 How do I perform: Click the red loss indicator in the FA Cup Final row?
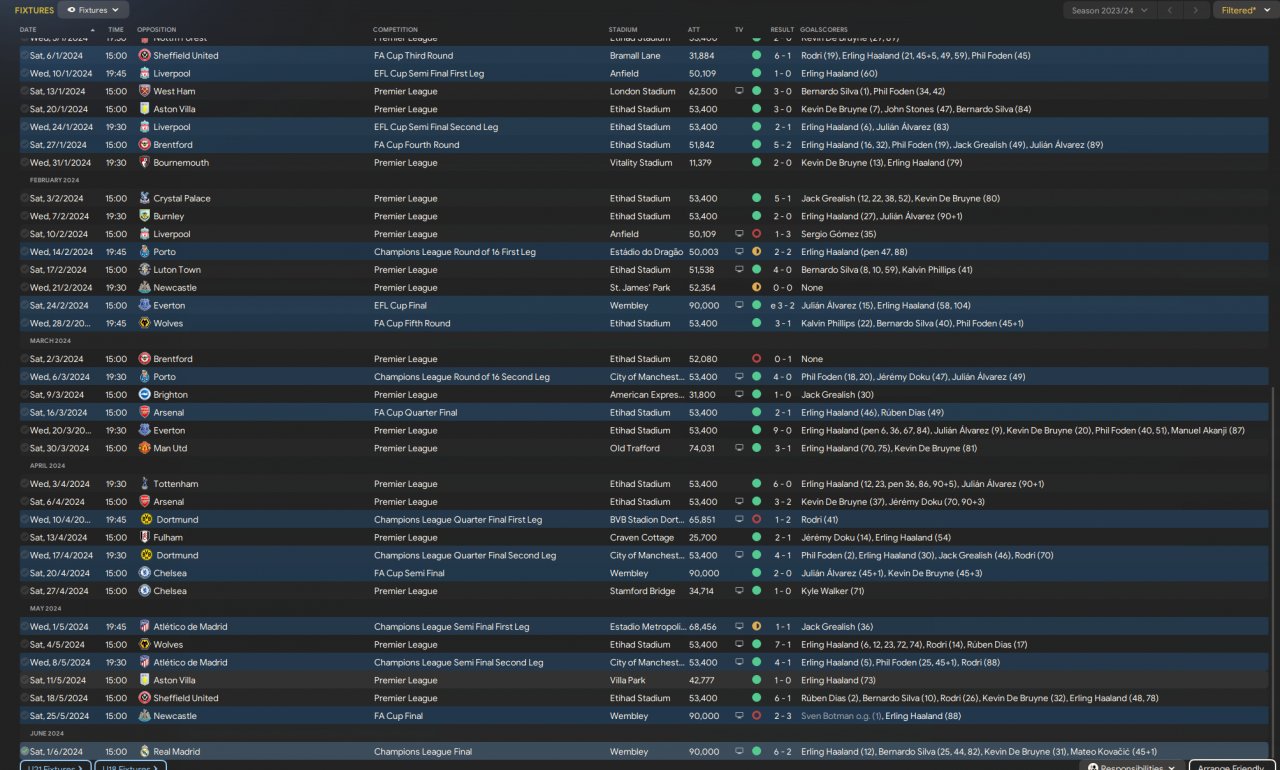point(756,716)
